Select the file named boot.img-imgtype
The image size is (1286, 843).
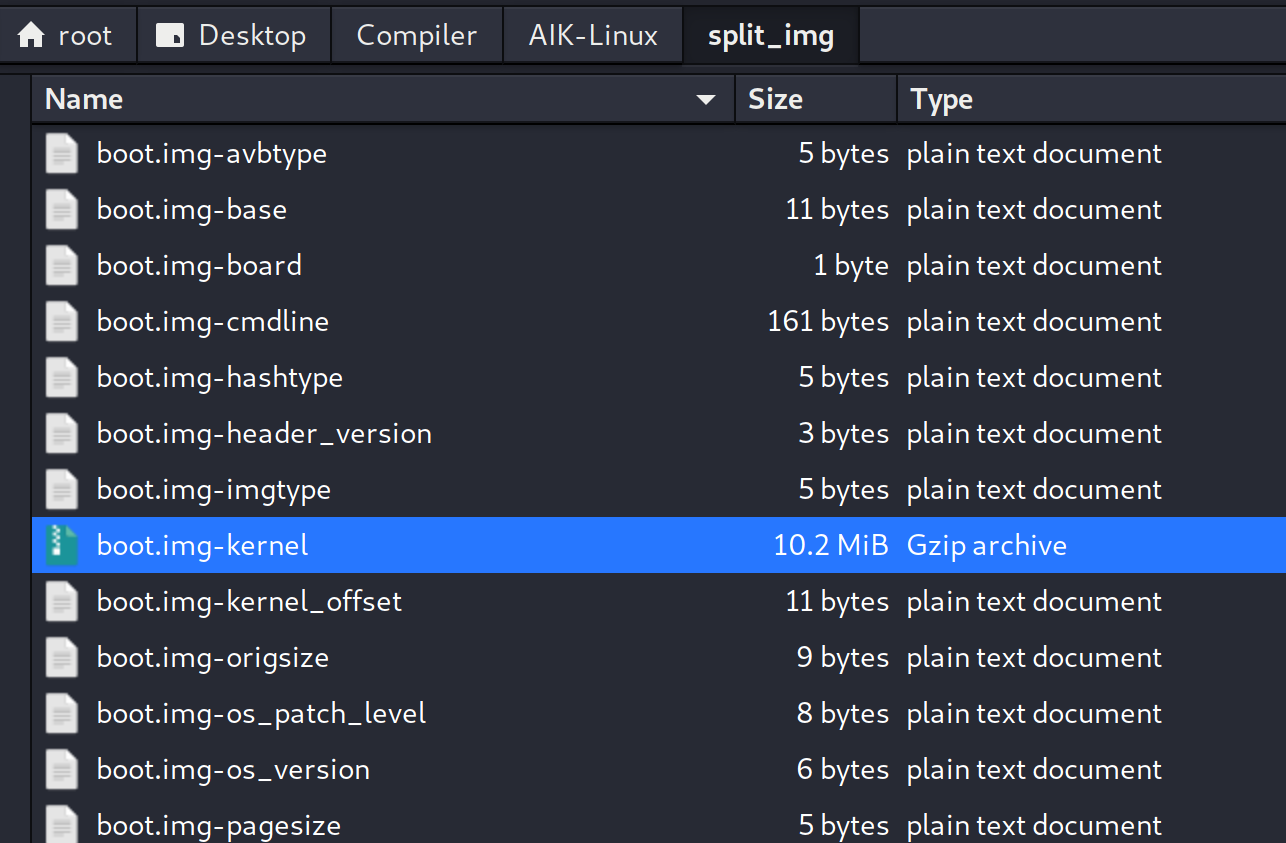coord(214,490)
